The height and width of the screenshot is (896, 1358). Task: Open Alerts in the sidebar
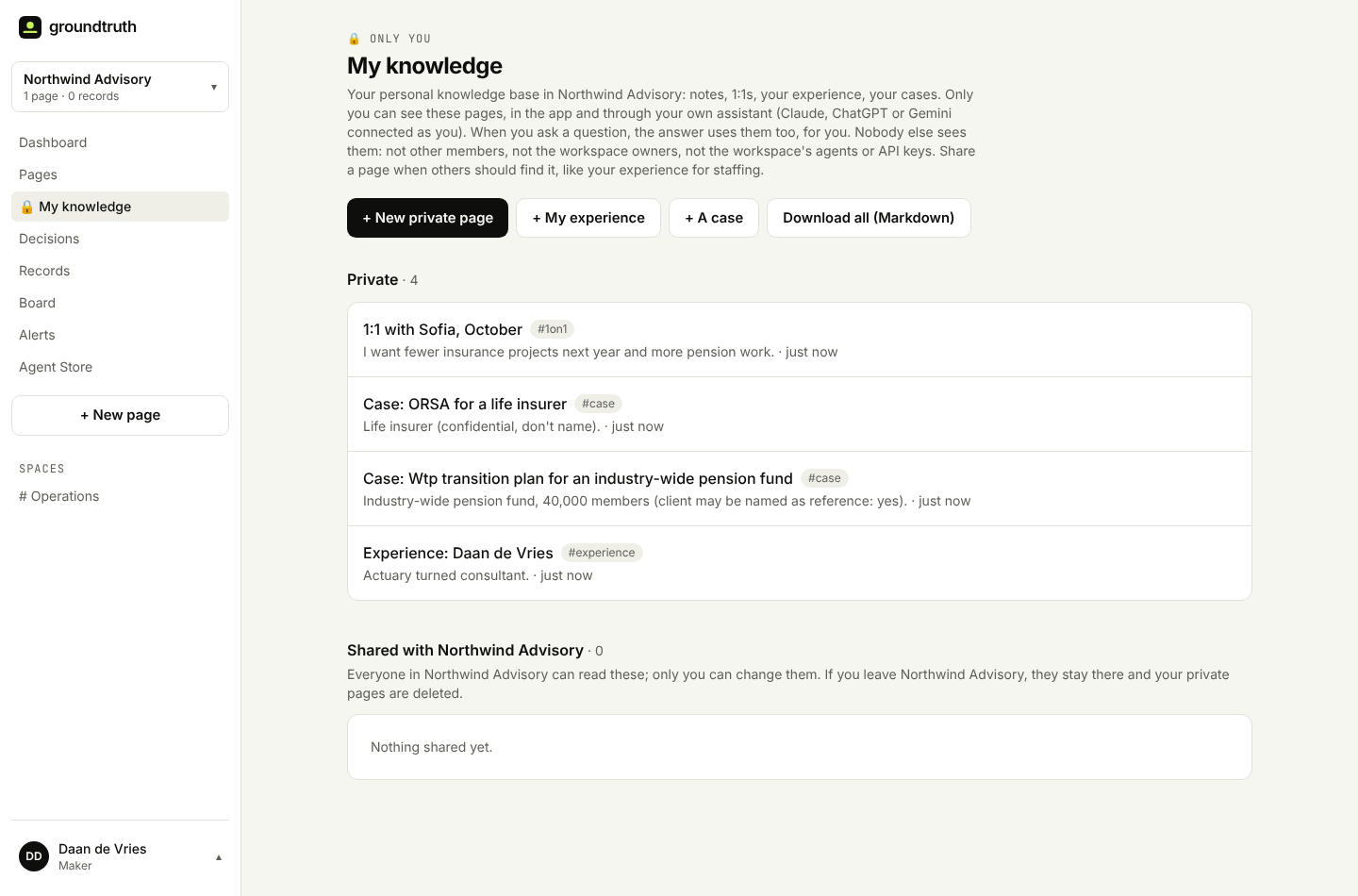pyautogui.click(x=120, y=335)
